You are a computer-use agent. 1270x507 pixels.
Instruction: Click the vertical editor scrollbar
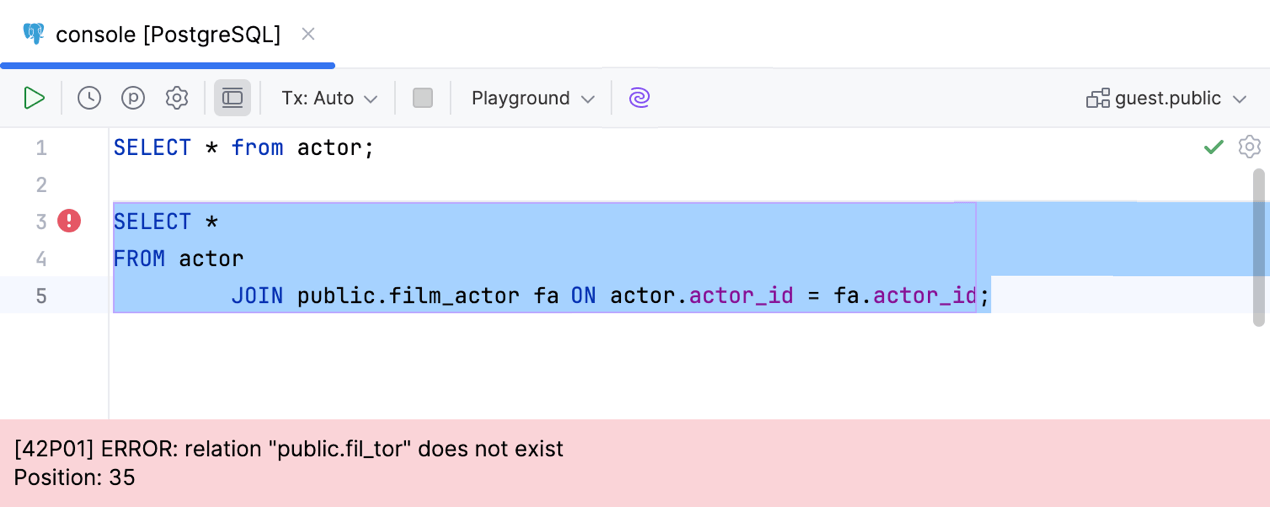pos(1258,246)
